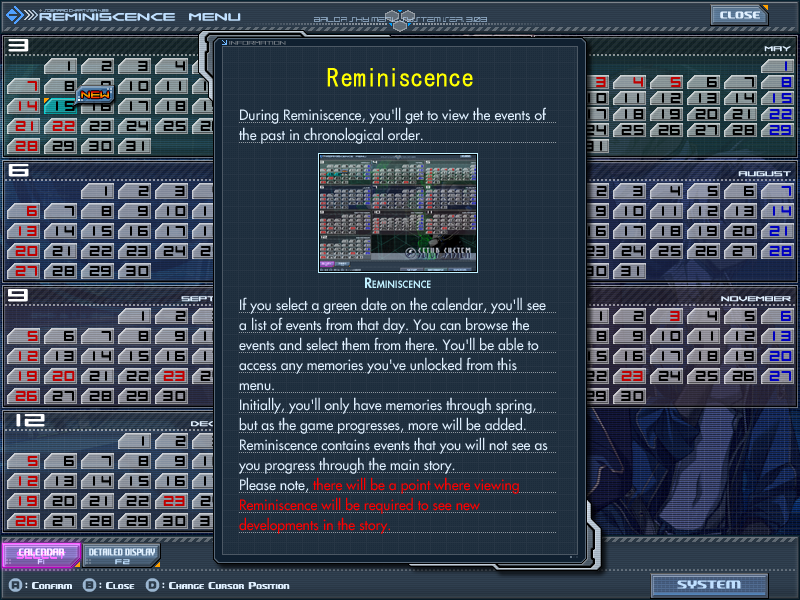This screenshot has width=800, height=600.
Task: Select September 23 on the calendar
Action: tap(172, 376)
